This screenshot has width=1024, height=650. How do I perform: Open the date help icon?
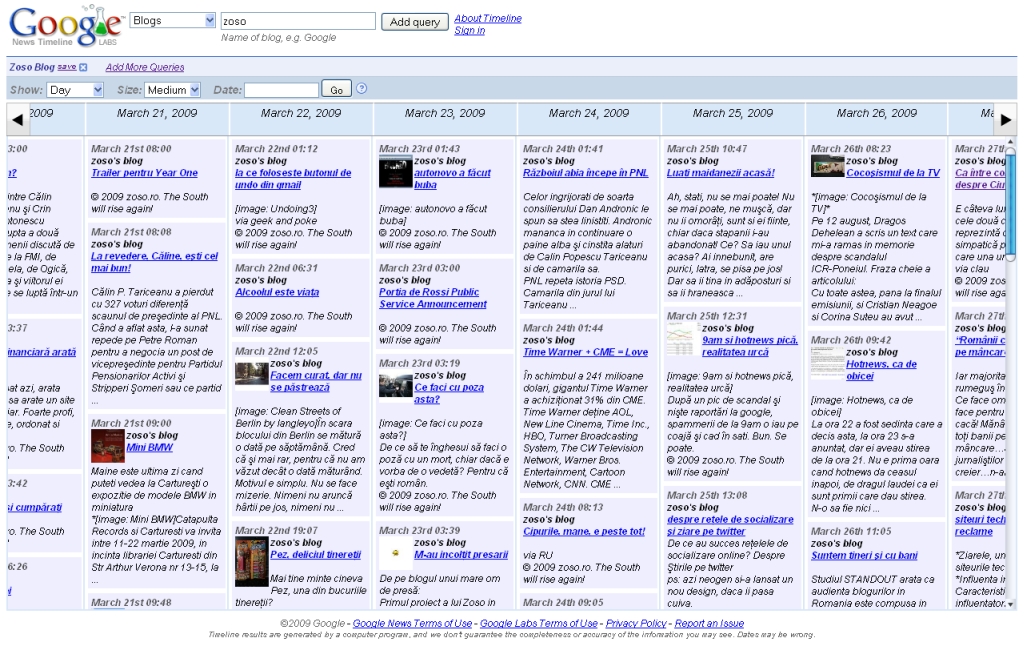[362, 89]
